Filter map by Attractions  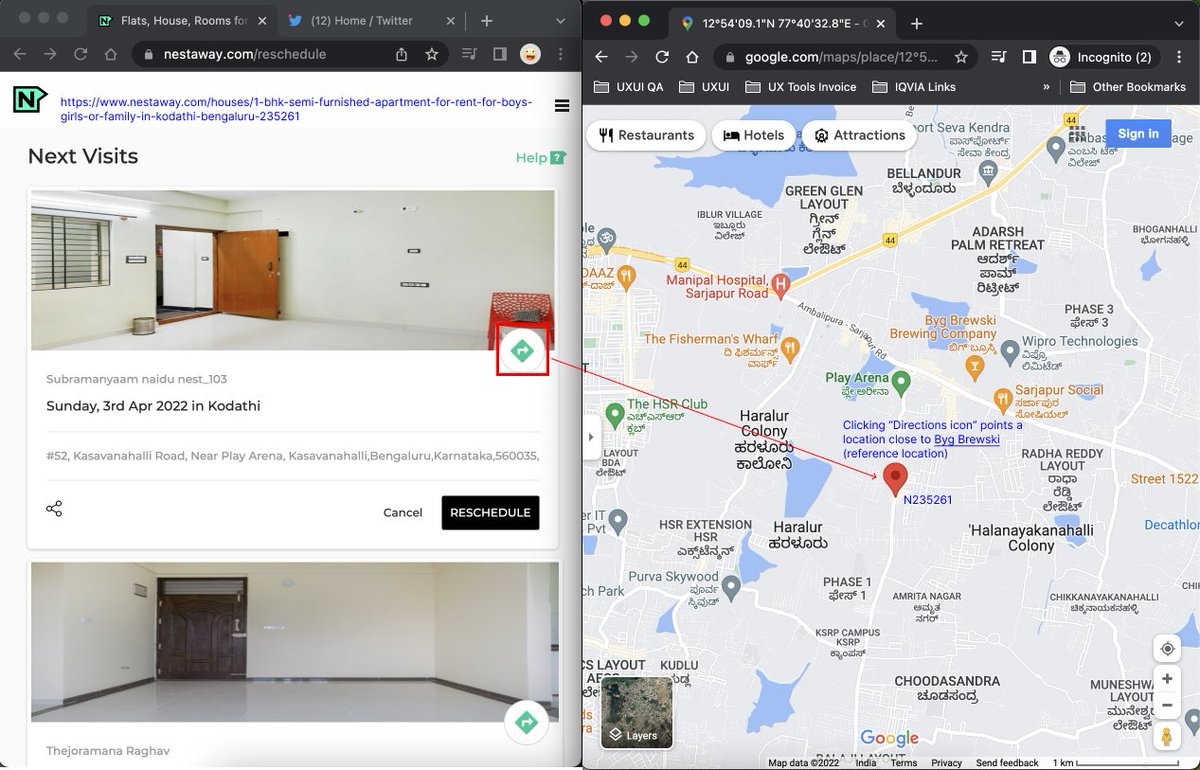(x=859, y=135)
